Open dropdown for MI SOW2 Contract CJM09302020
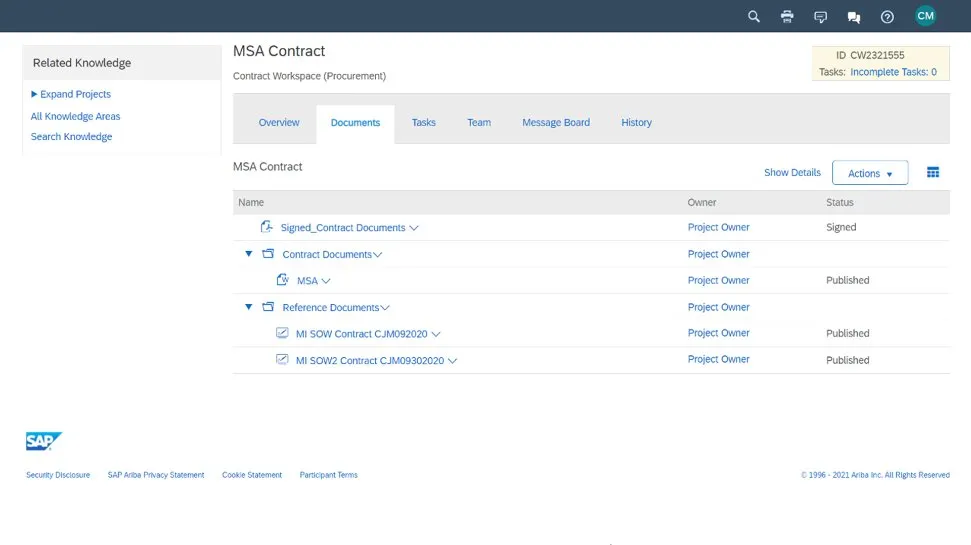The image size is (971, 545). point(453,361)
